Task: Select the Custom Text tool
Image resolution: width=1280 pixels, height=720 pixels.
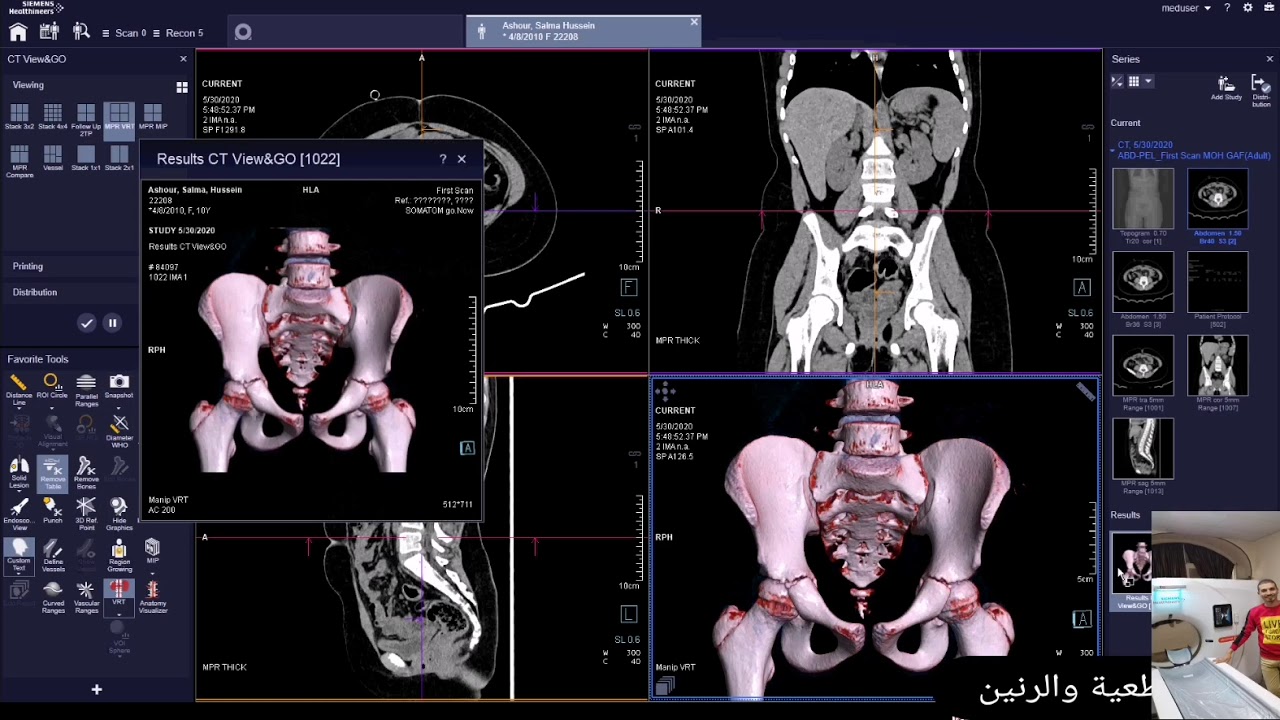Action: [19, 555]
